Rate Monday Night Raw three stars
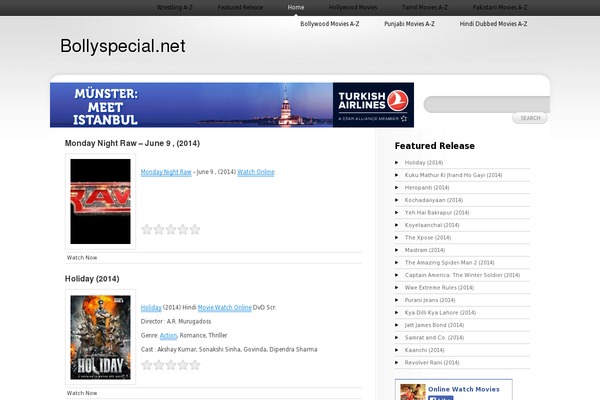This screenshot has height=400, width=600. point(171,229)
